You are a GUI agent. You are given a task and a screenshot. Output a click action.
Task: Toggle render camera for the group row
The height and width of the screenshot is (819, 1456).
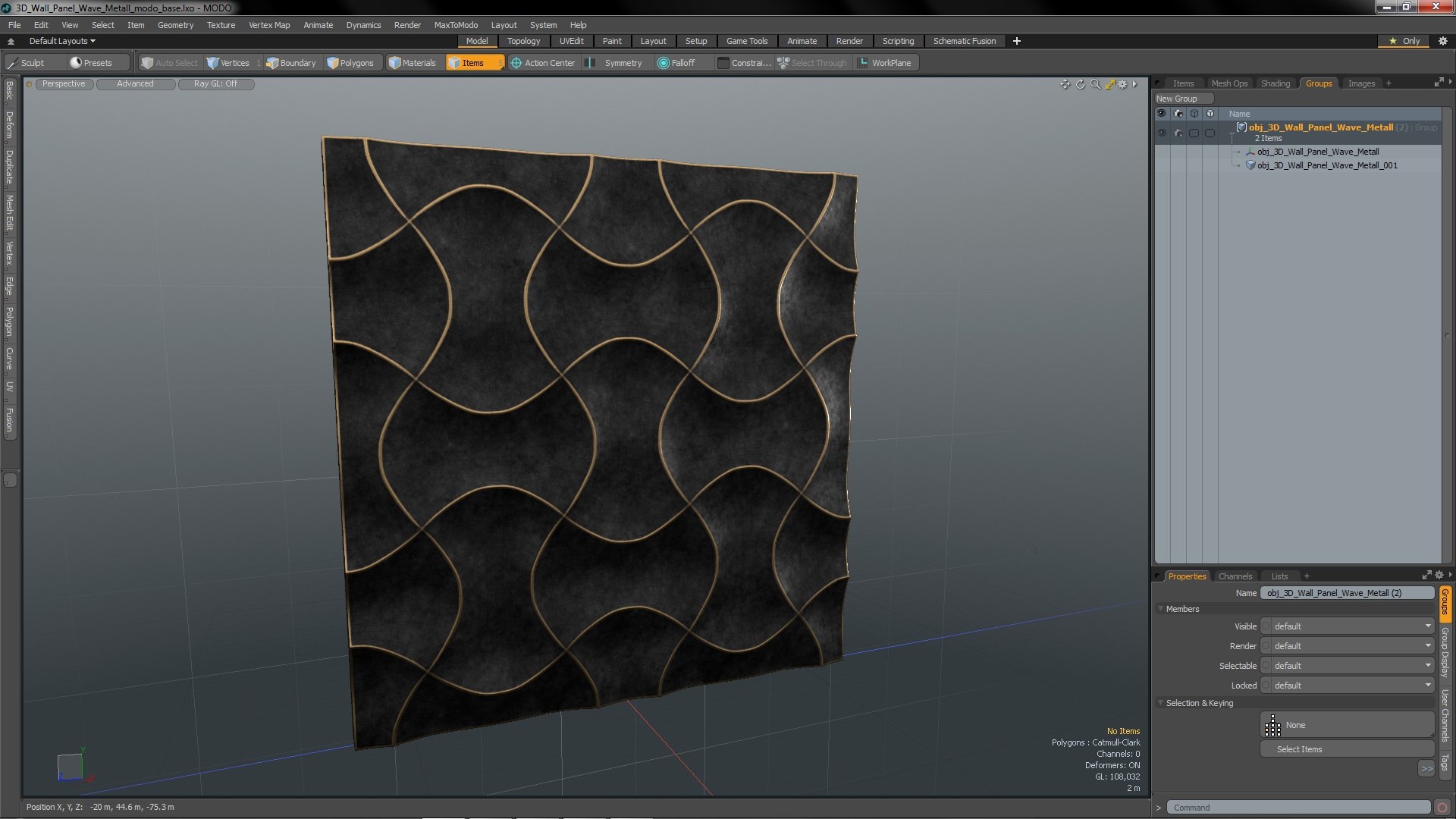tap(1178, 133)
